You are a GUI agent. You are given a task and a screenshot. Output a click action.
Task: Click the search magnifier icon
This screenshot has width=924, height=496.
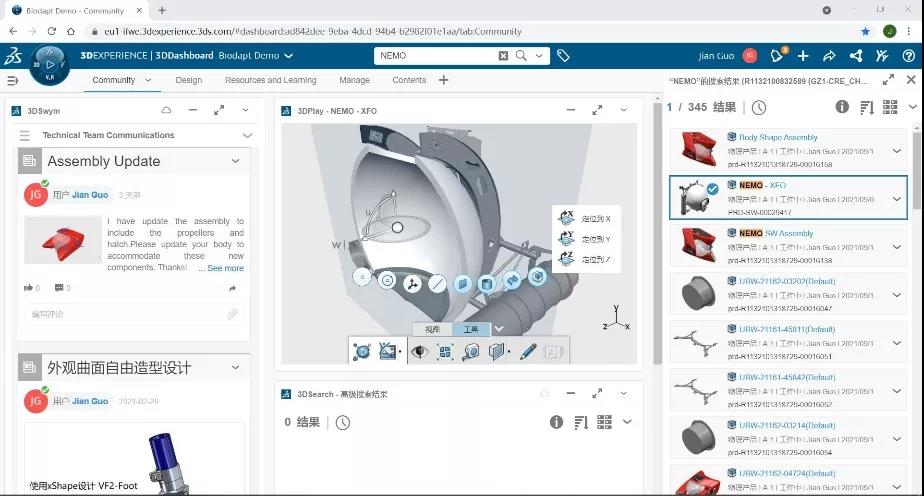(521, 55)
